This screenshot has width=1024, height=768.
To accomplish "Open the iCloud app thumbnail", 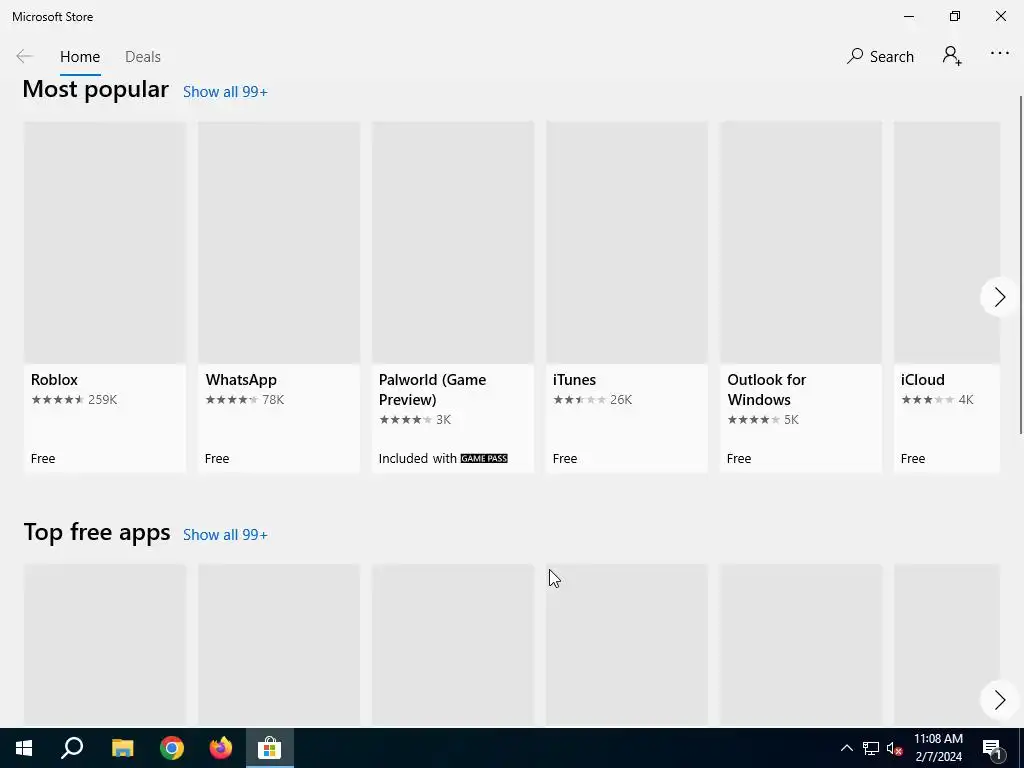I will [947, 242].
